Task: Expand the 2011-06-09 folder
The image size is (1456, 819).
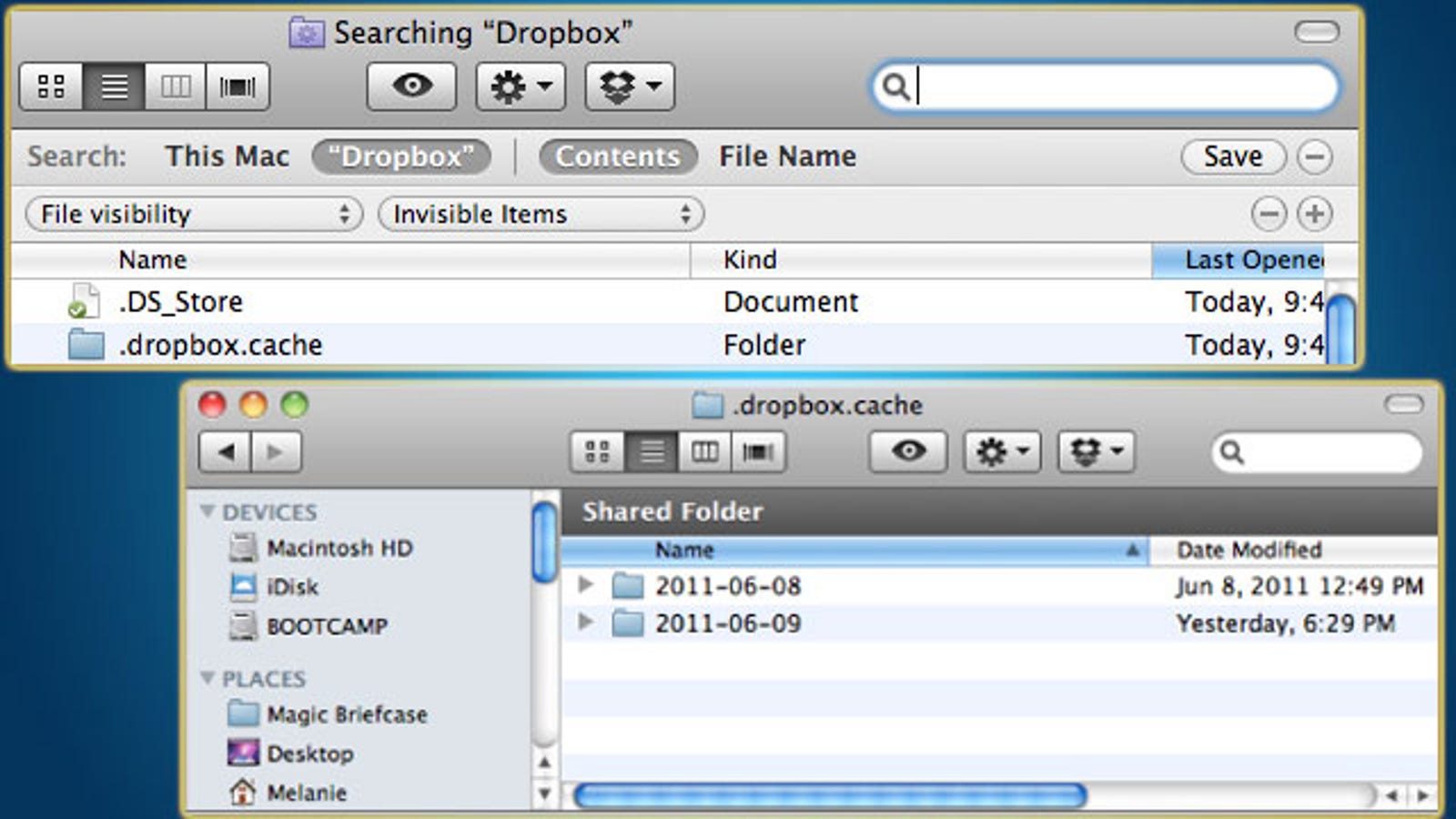Action: (x=585, y=622)
